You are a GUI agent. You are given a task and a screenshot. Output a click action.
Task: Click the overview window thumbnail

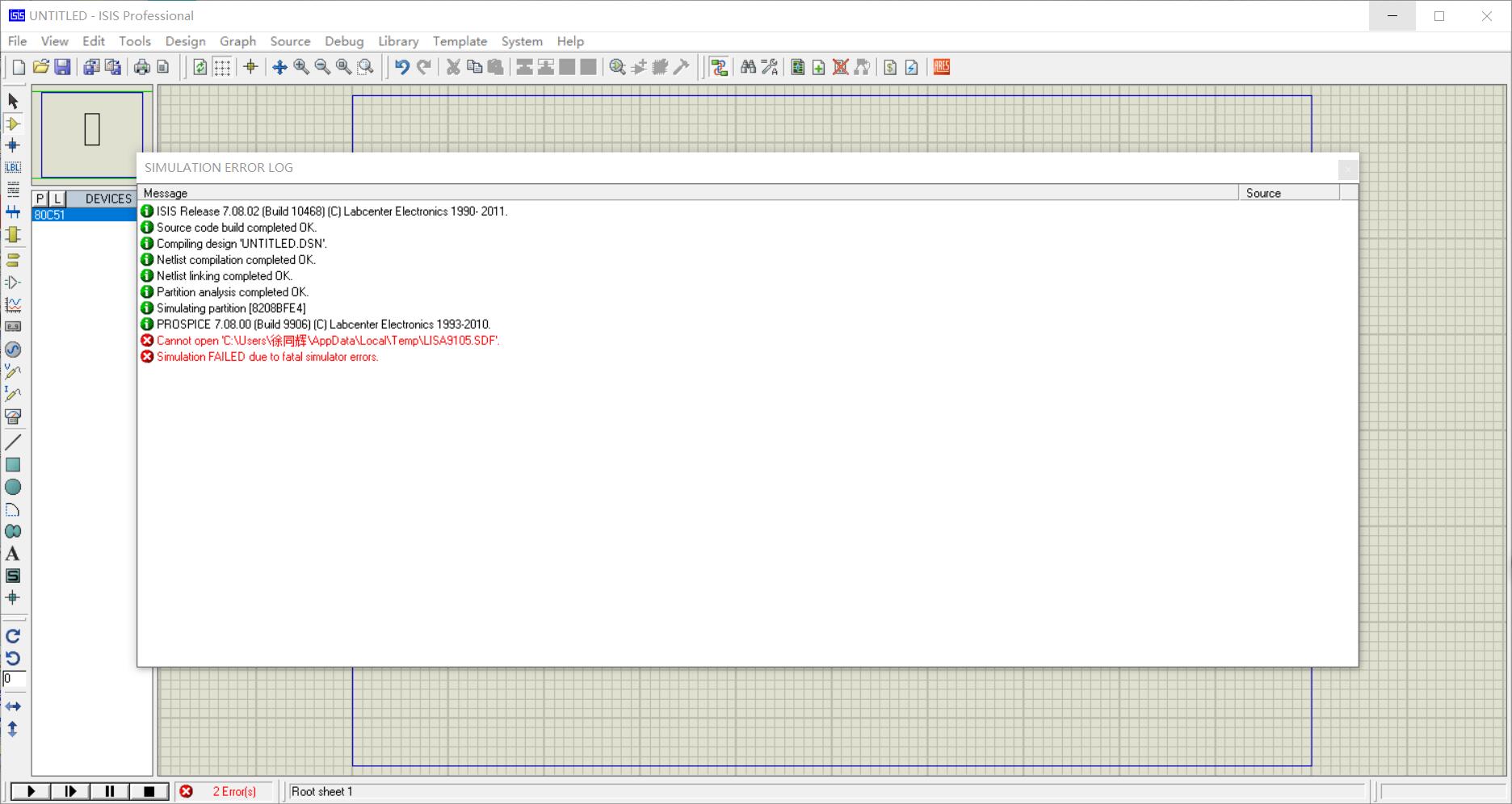coord(92,134)
